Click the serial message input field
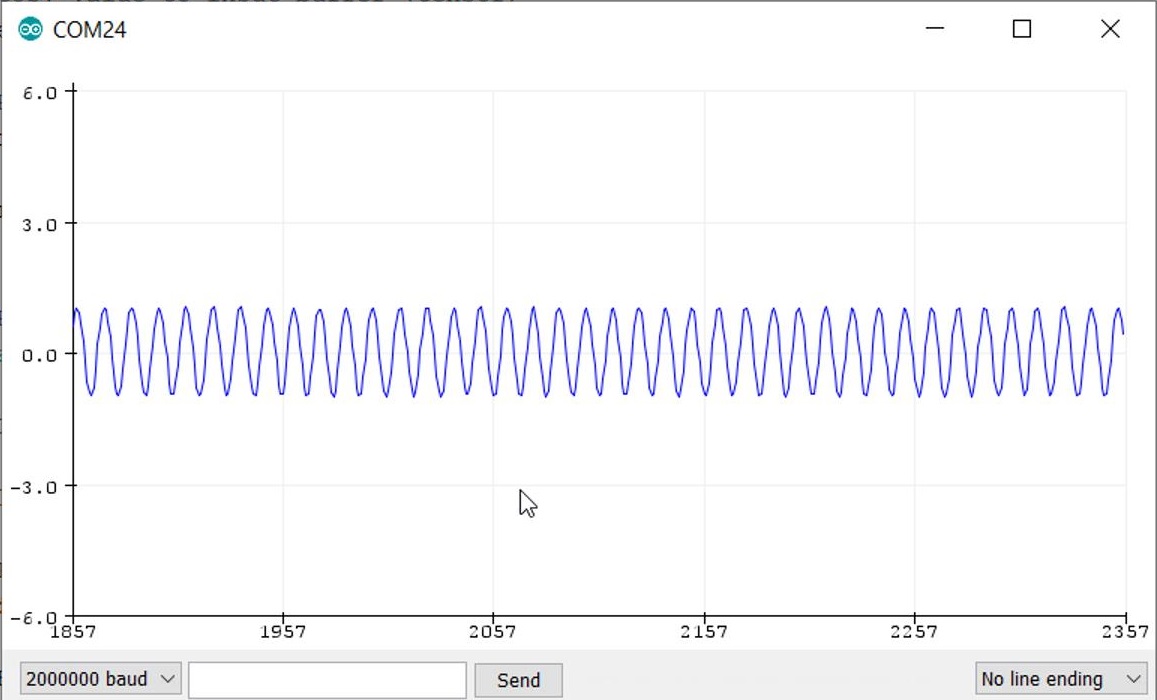1157x700 pixels. point(325,679)
